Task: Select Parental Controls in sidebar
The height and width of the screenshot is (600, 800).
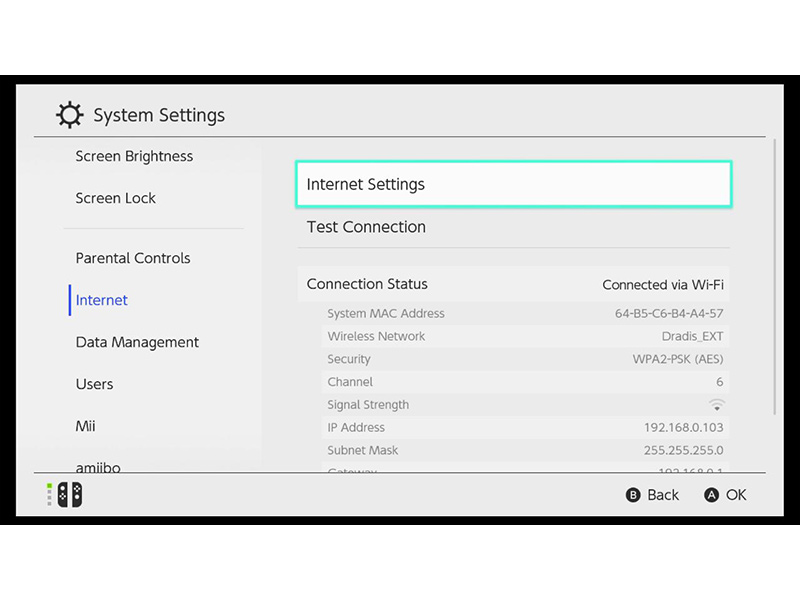Action: 133,258
